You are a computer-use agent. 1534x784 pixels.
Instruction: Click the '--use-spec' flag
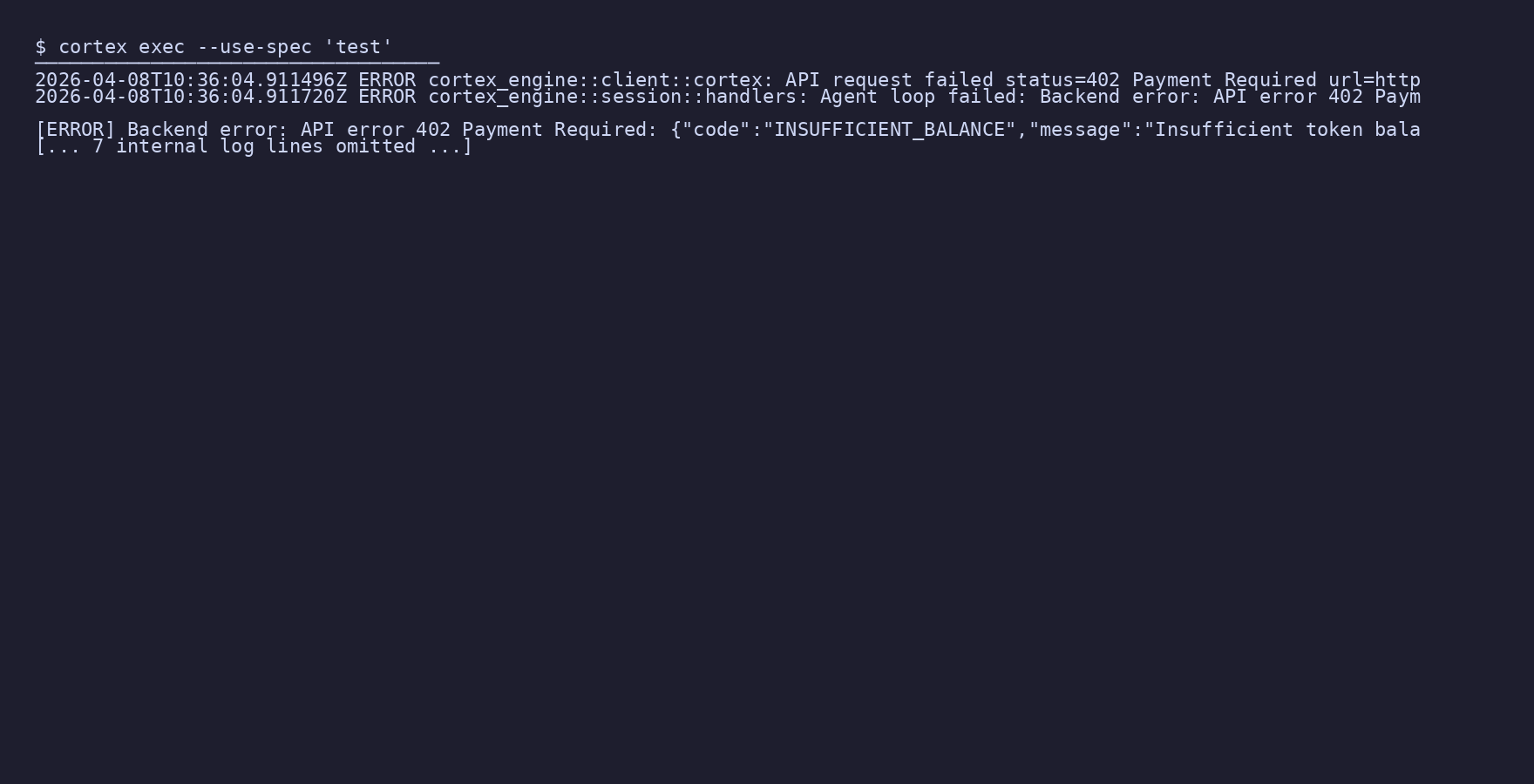coord(255,47)
